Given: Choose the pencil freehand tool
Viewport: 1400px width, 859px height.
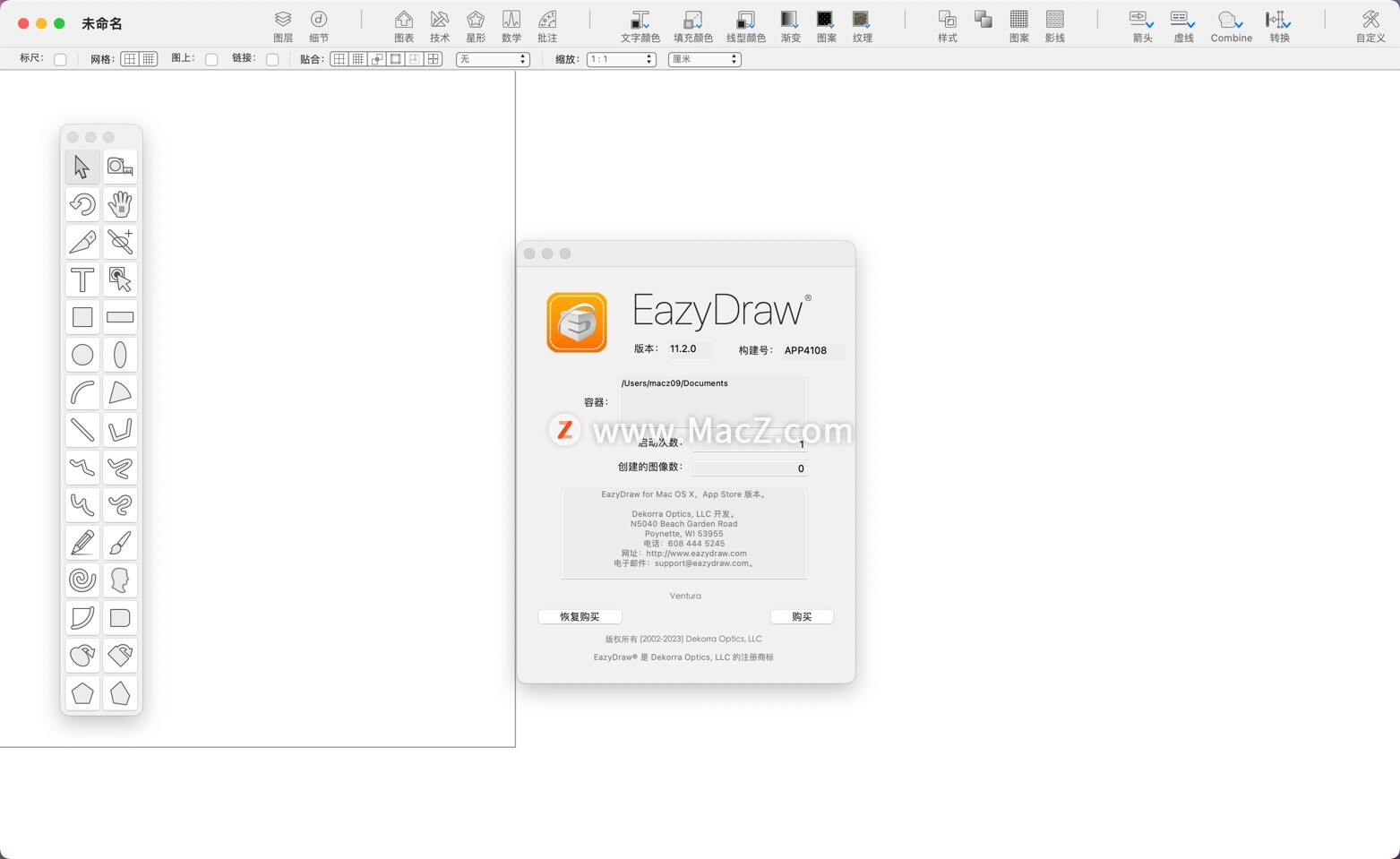Looking at the screenshot, I should [82, 543].
